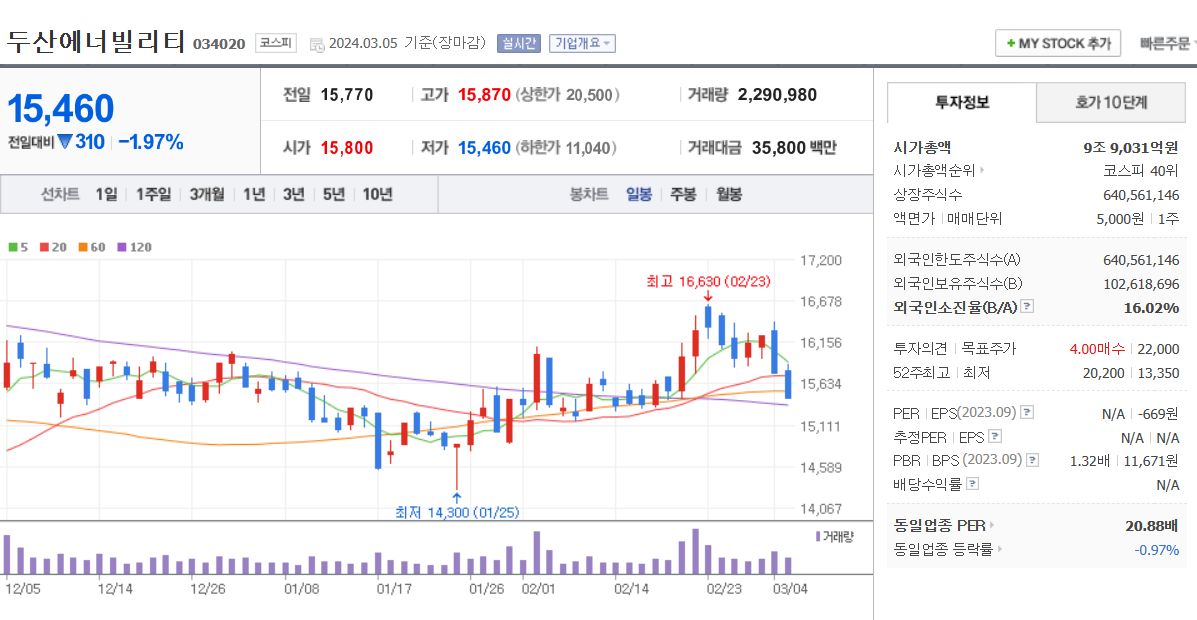Click the MY STOCK 추가 button
The image size is (1197, 620).
1057,44
